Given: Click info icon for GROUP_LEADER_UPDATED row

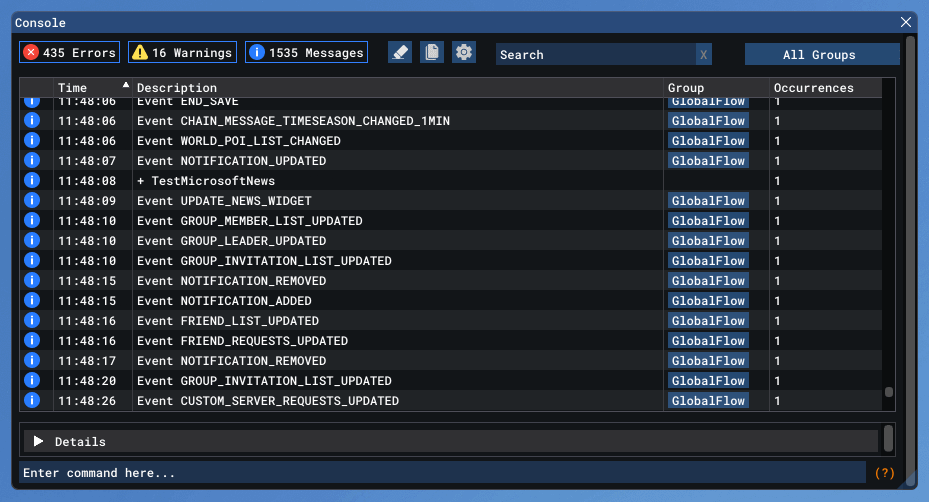Looking at the screenshot, I should pyautogui.click(x=32, y=241).
